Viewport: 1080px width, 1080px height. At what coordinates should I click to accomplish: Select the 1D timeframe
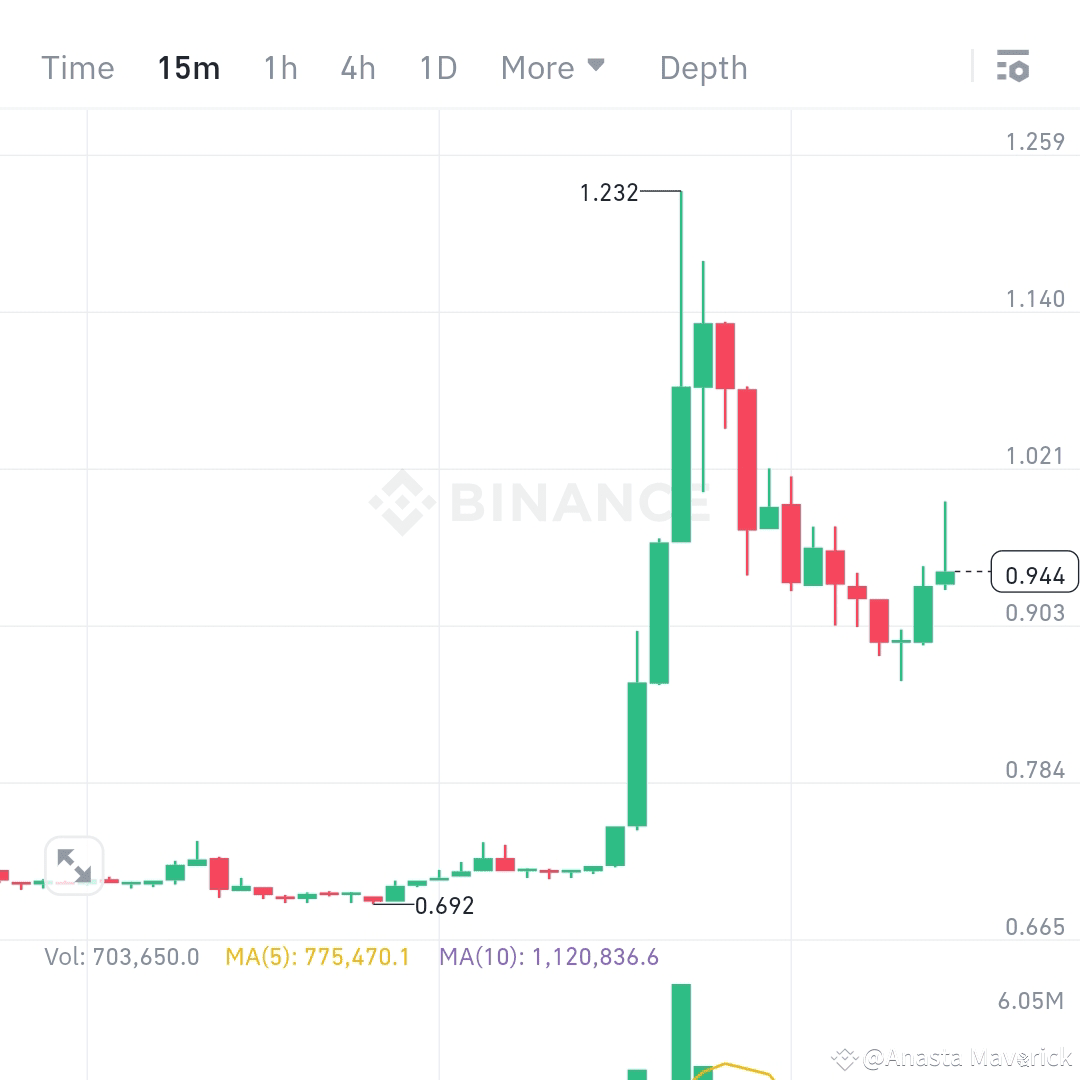click(x=437, y=67)
